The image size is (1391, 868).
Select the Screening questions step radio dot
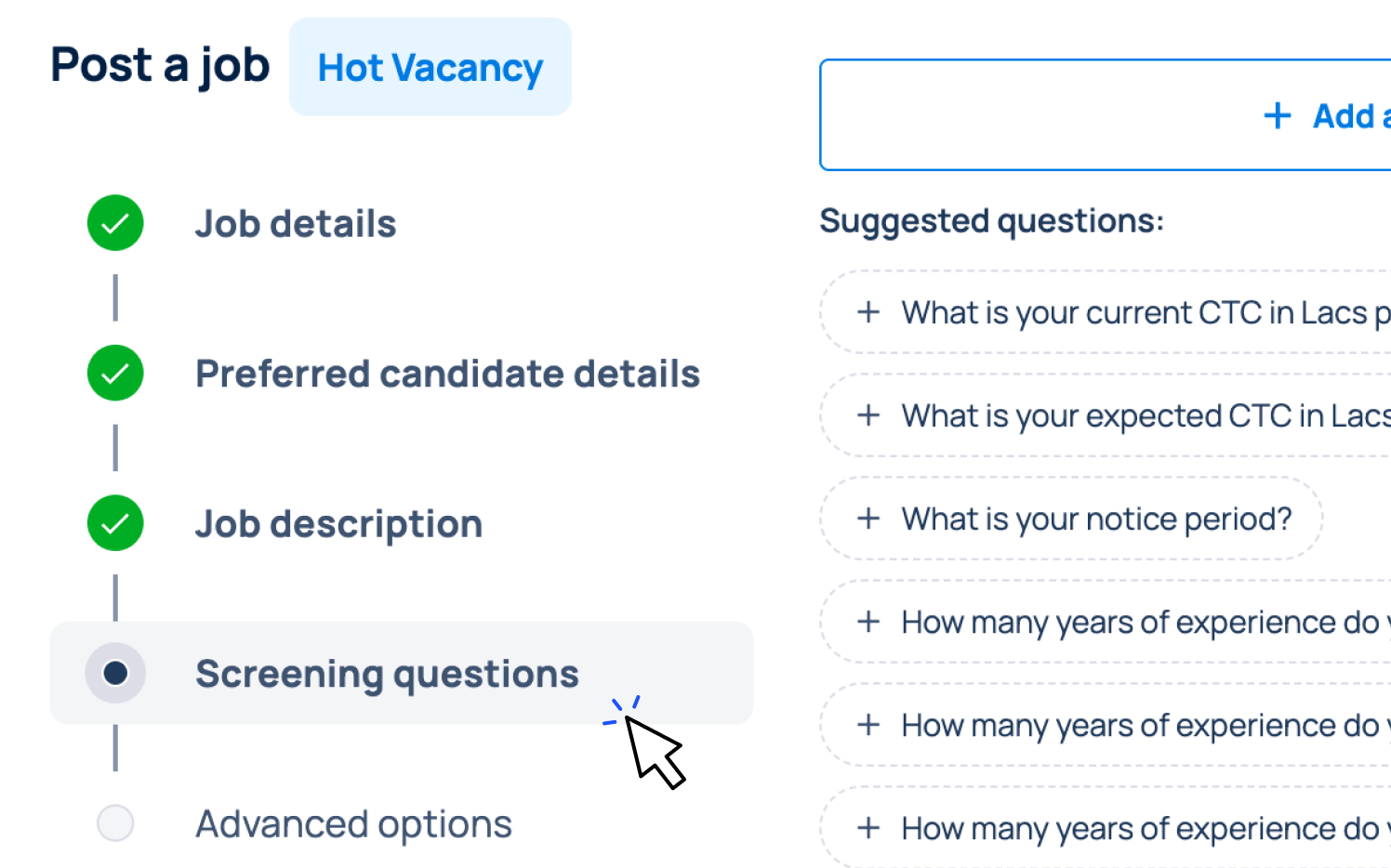pos(115,673)
